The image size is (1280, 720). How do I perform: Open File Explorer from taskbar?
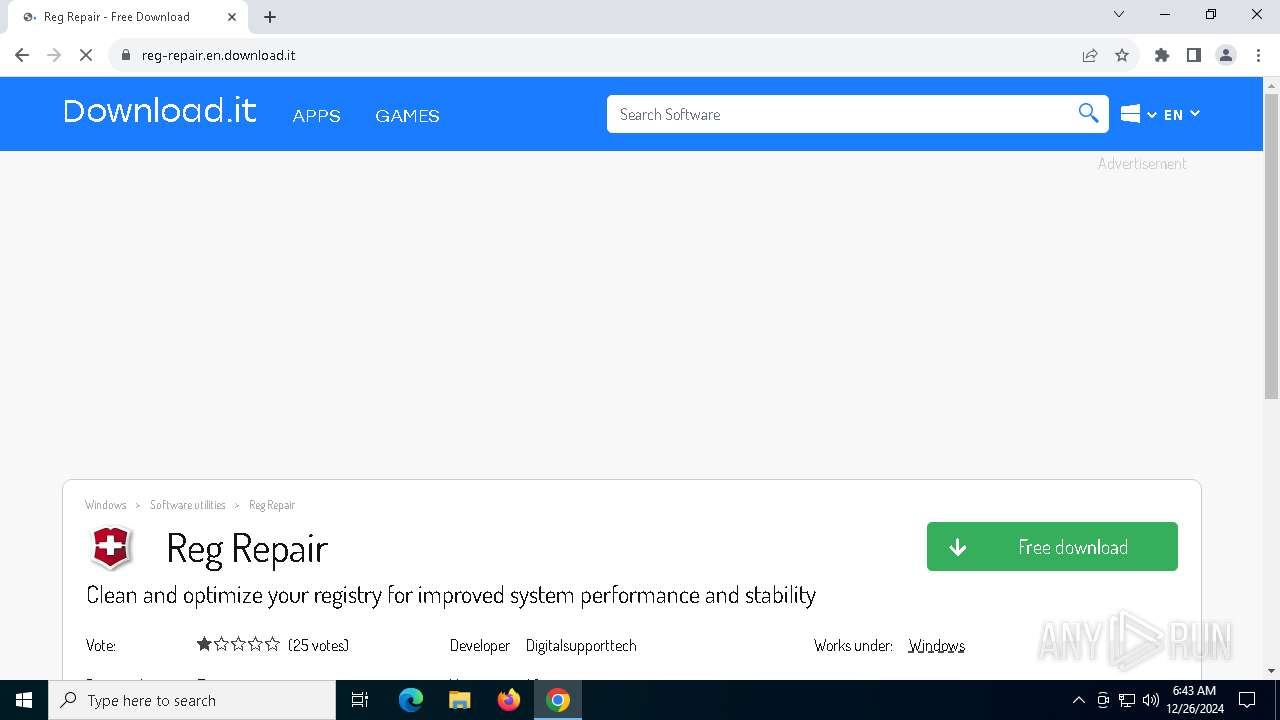tap(460, 700)
